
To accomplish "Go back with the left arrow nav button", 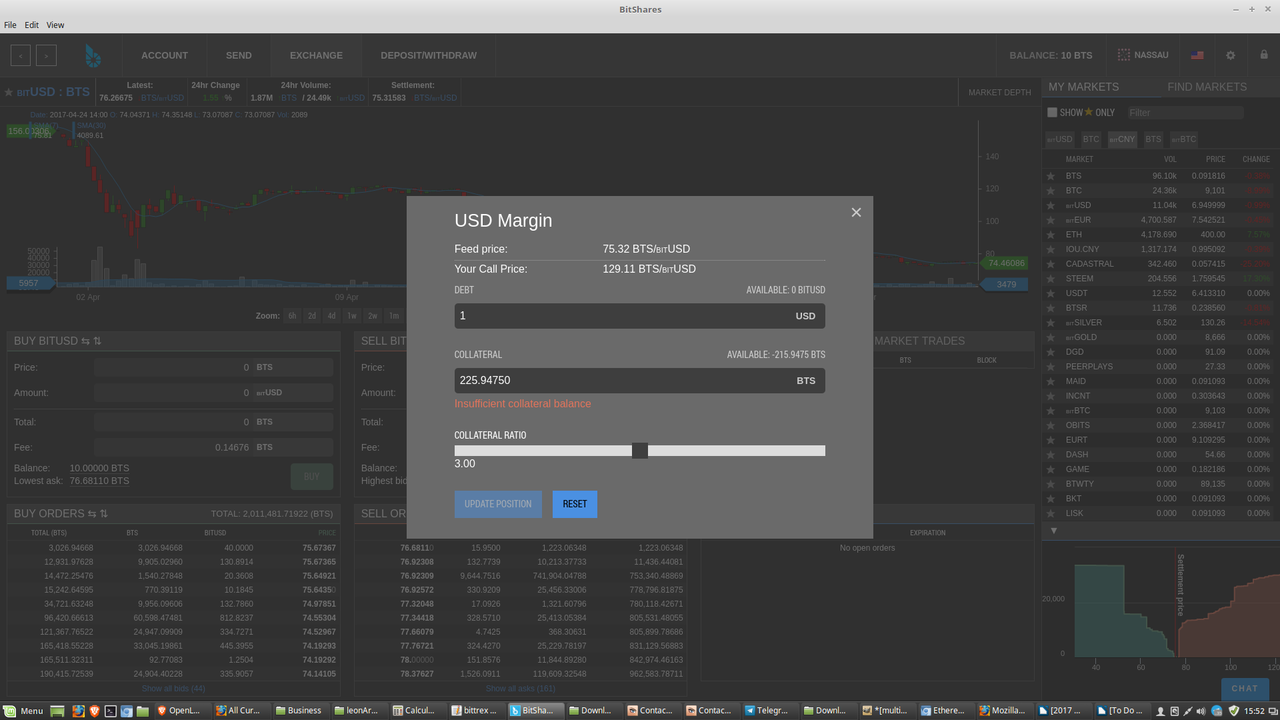I will (x=21, y=55).
